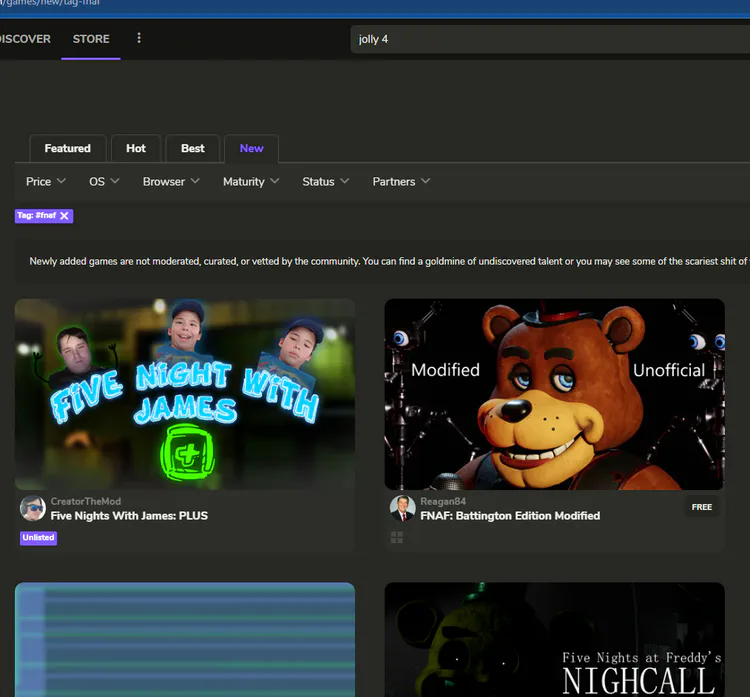Expand the OS filter dropdown
The width and height of the screenshot is (750, 697).
104,182
